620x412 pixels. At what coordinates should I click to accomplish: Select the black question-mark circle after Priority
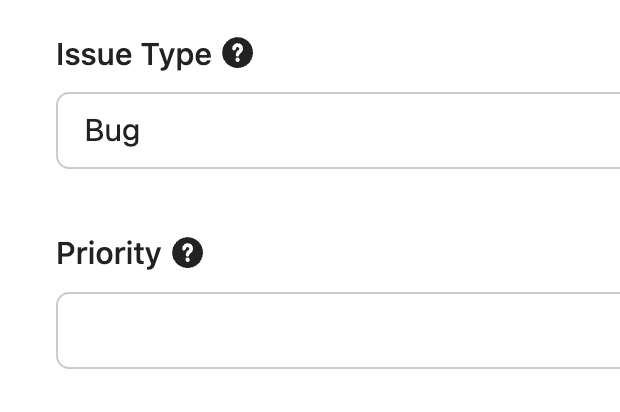point(187,252)
